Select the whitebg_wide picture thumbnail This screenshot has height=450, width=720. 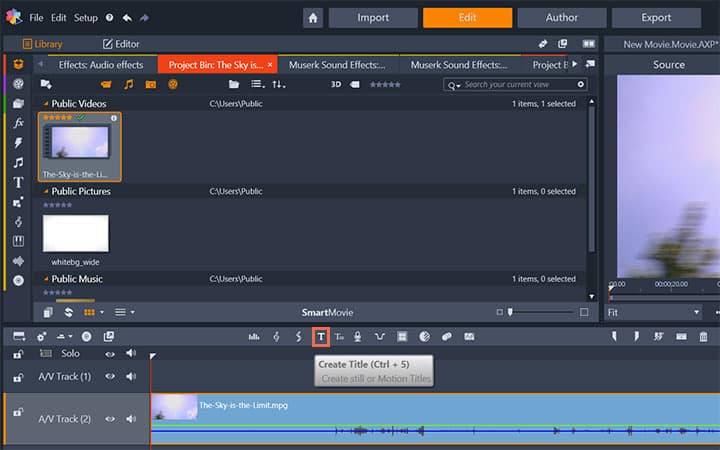(76, 233)
